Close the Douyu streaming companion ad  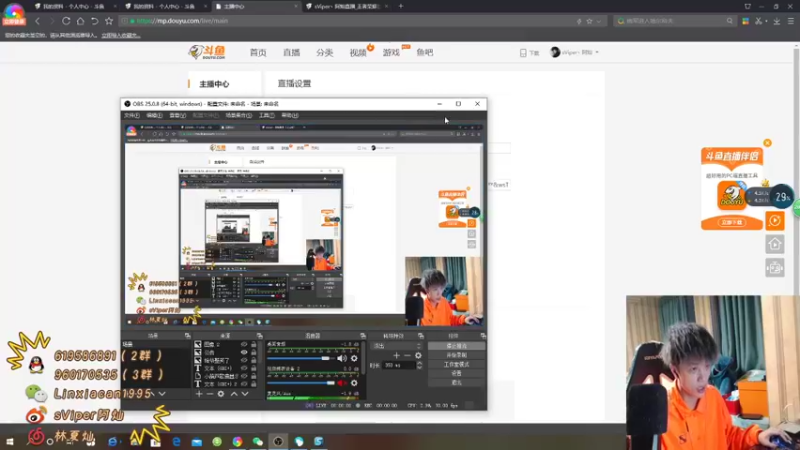[767, 143]
